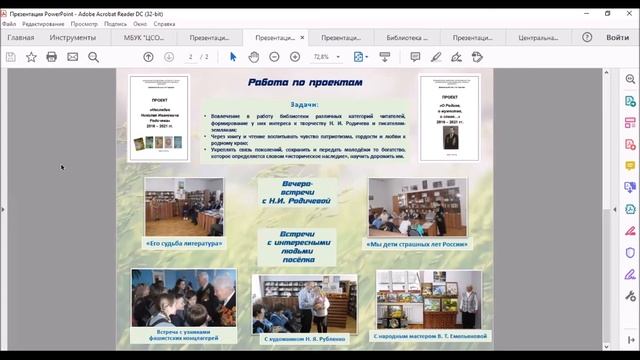The height and width of the screenshot is (360, 640).
Task: Go to previous page with the up arrow
Action: [x=148, y=57]
